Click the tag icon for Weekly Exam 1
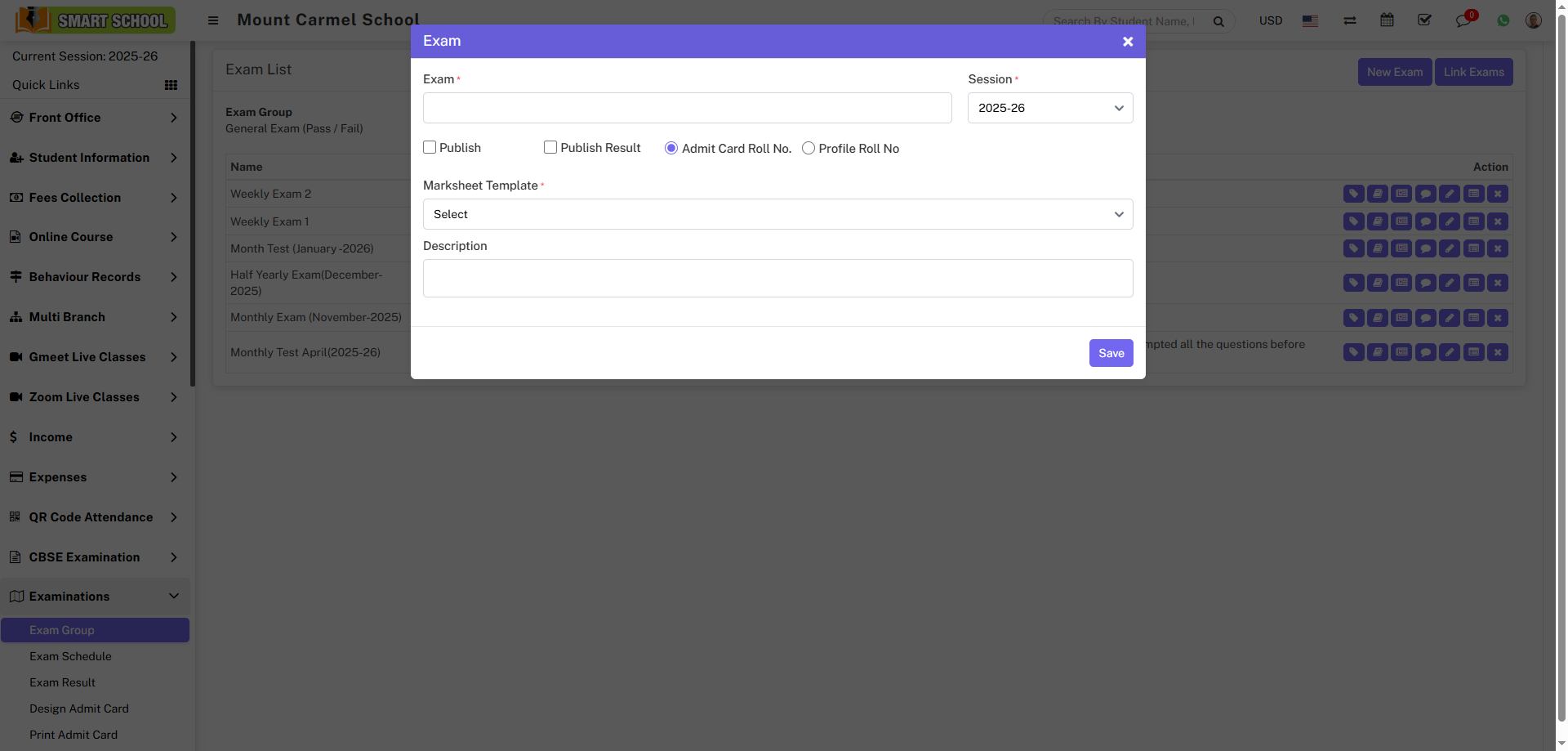Image resolution: width=1568 pixels, height=751 pixels. 1353,221
